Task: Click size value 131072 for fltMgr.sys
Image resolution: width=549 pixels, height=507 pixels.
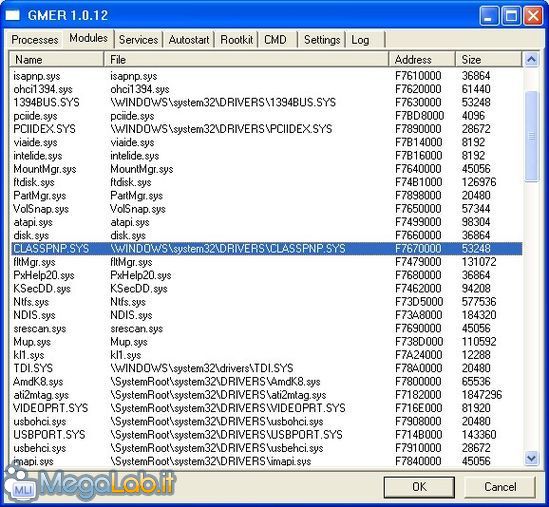Action: point(479,262)
